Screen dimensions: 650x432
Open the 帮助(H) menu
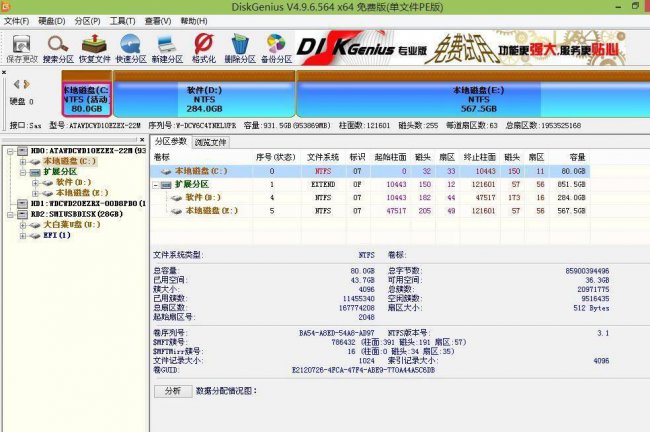click(x=194, y=21)
